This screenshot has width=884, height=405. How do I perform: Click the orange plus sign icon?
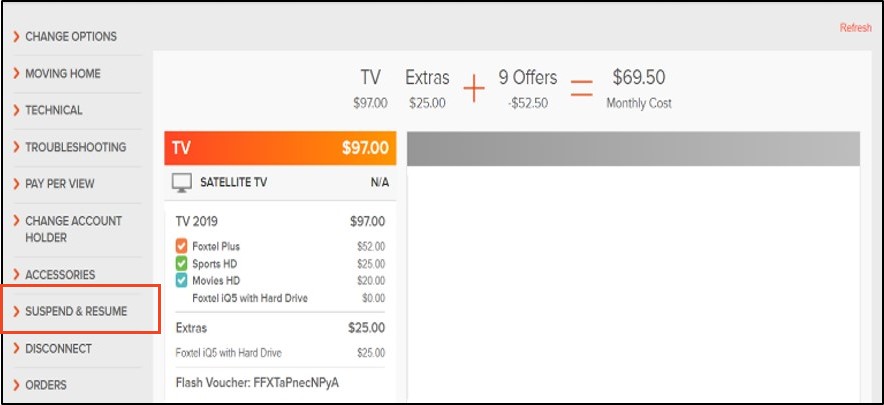(474, 90)
